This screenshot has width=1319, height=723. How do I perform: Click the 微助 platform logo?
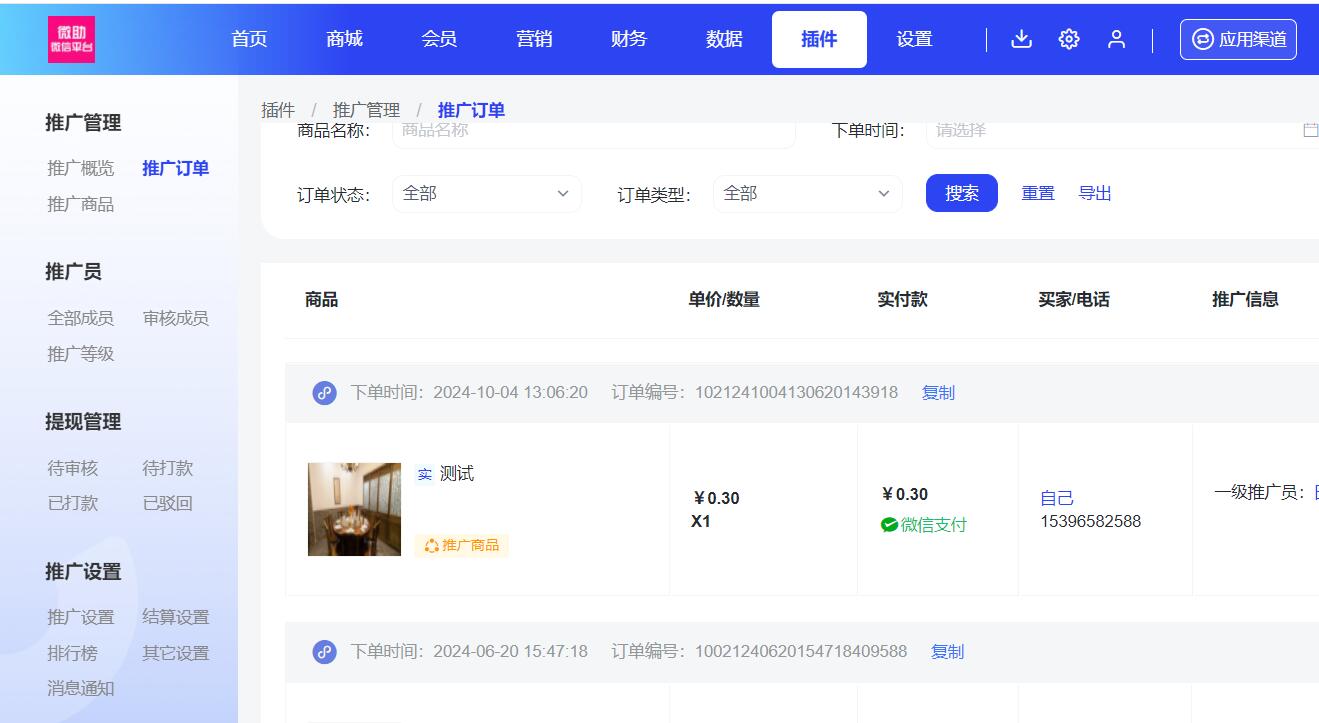[71, 39]
